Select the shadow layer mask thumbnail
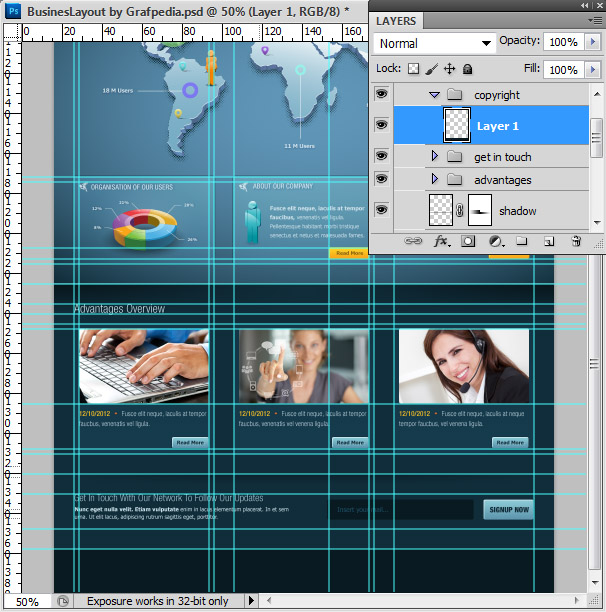The height and width of the screenshot is (612, 606). pos(480,210)
